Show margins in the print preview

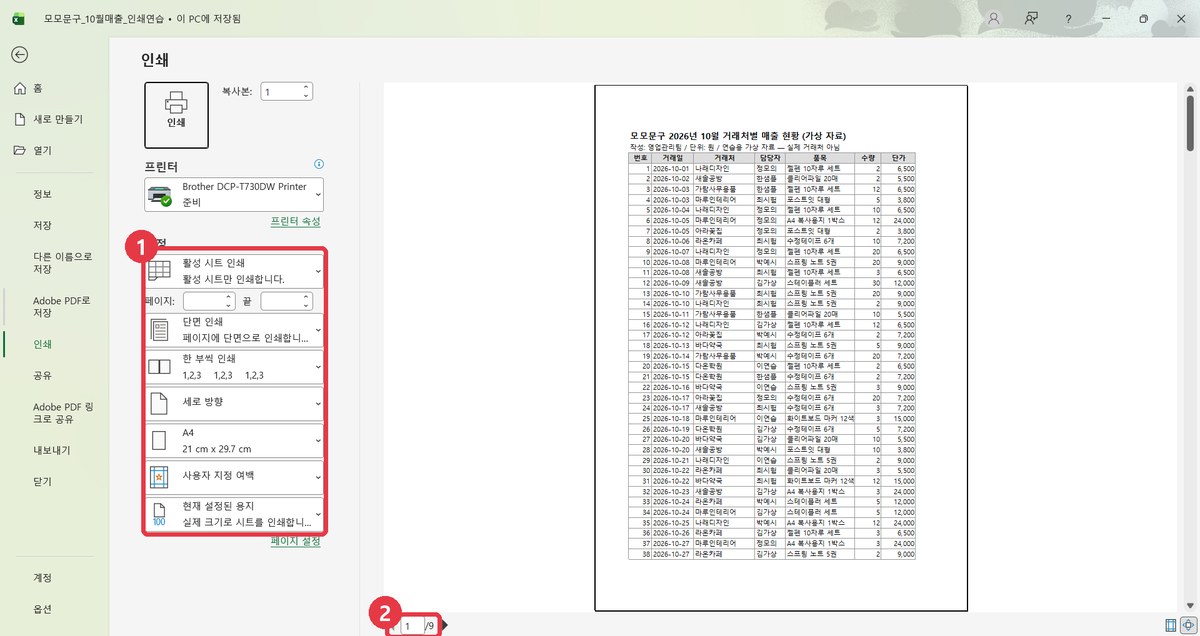coord(1170,626)
